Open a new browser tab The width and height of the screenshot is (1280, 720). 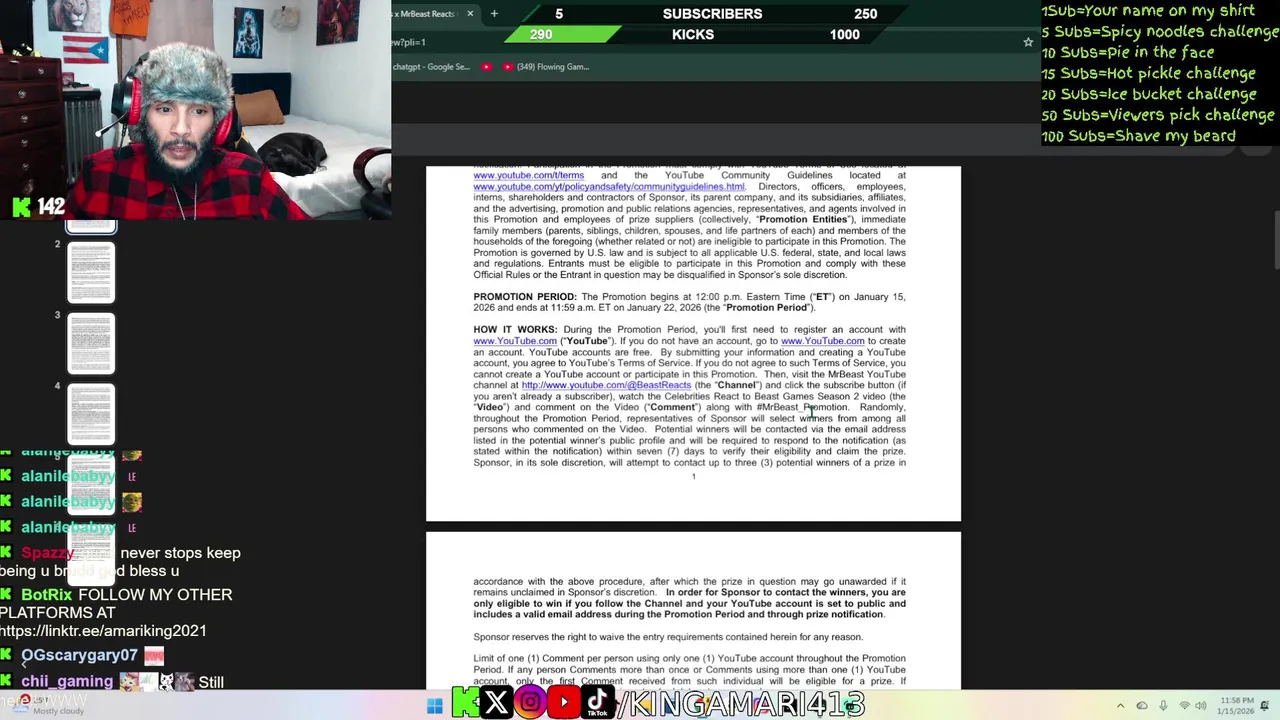494,14
